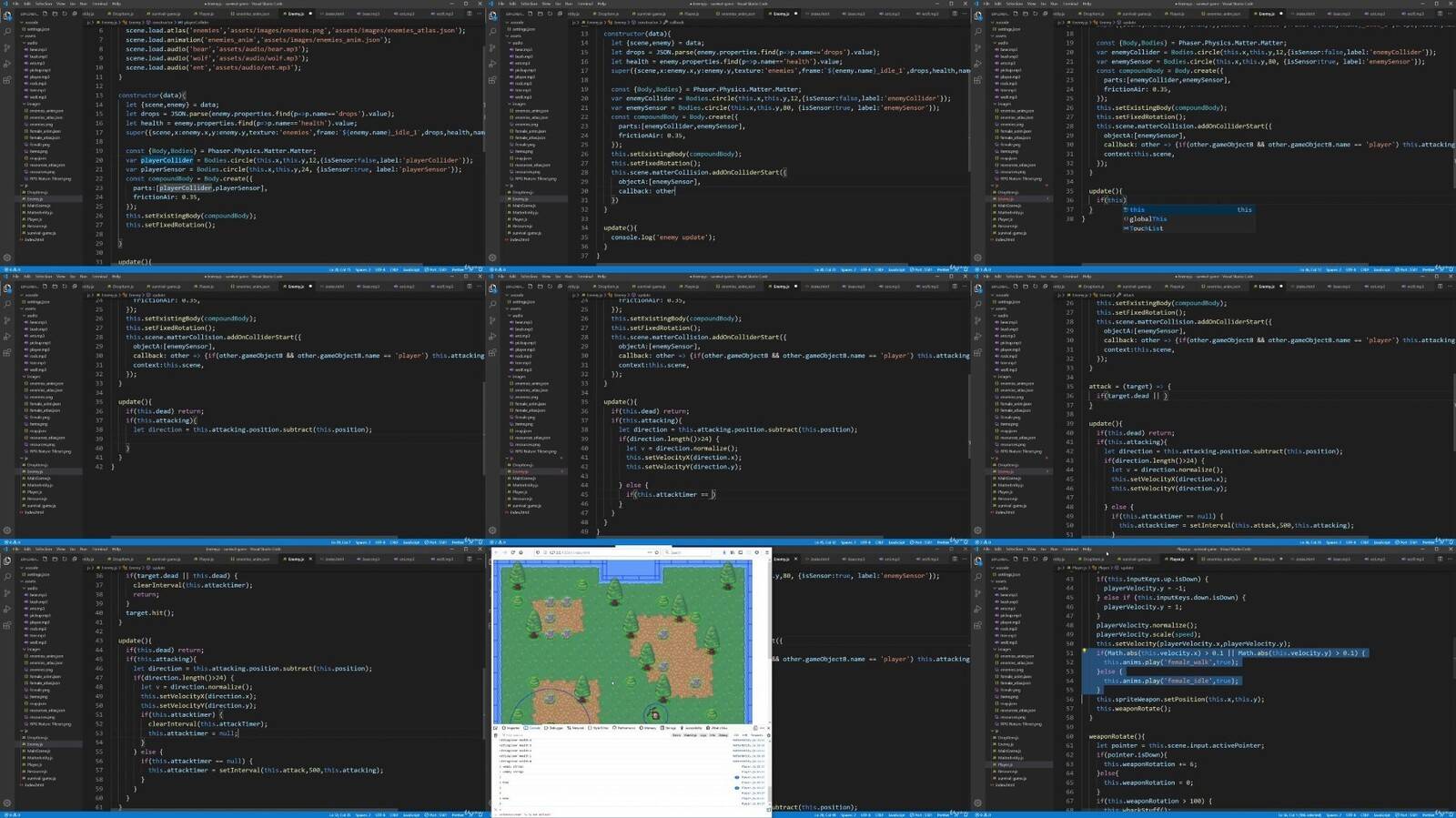Pick an element with devtools picker icon

tap(495, 728)
